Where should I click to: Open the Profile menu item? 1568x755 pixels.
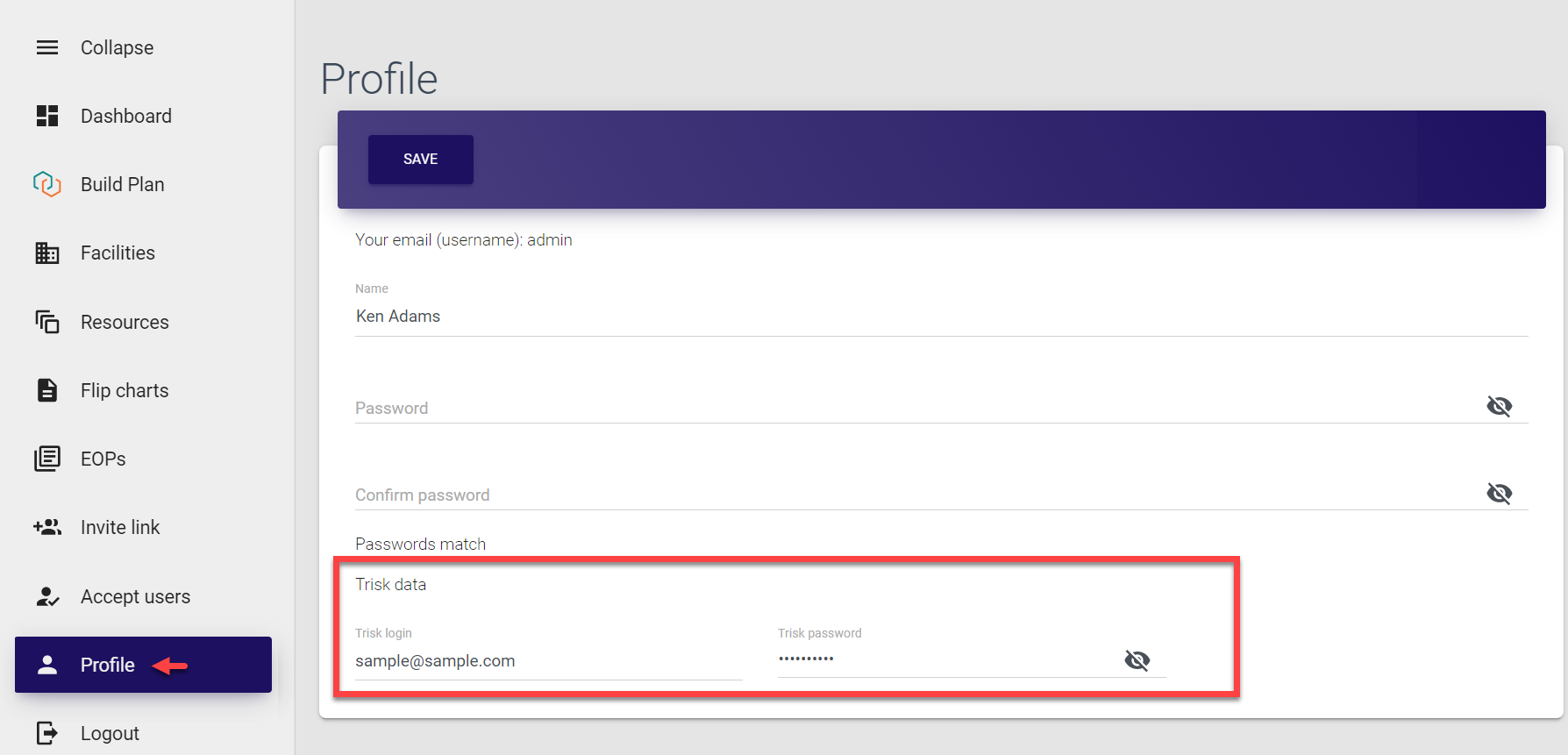pos(108,665)
